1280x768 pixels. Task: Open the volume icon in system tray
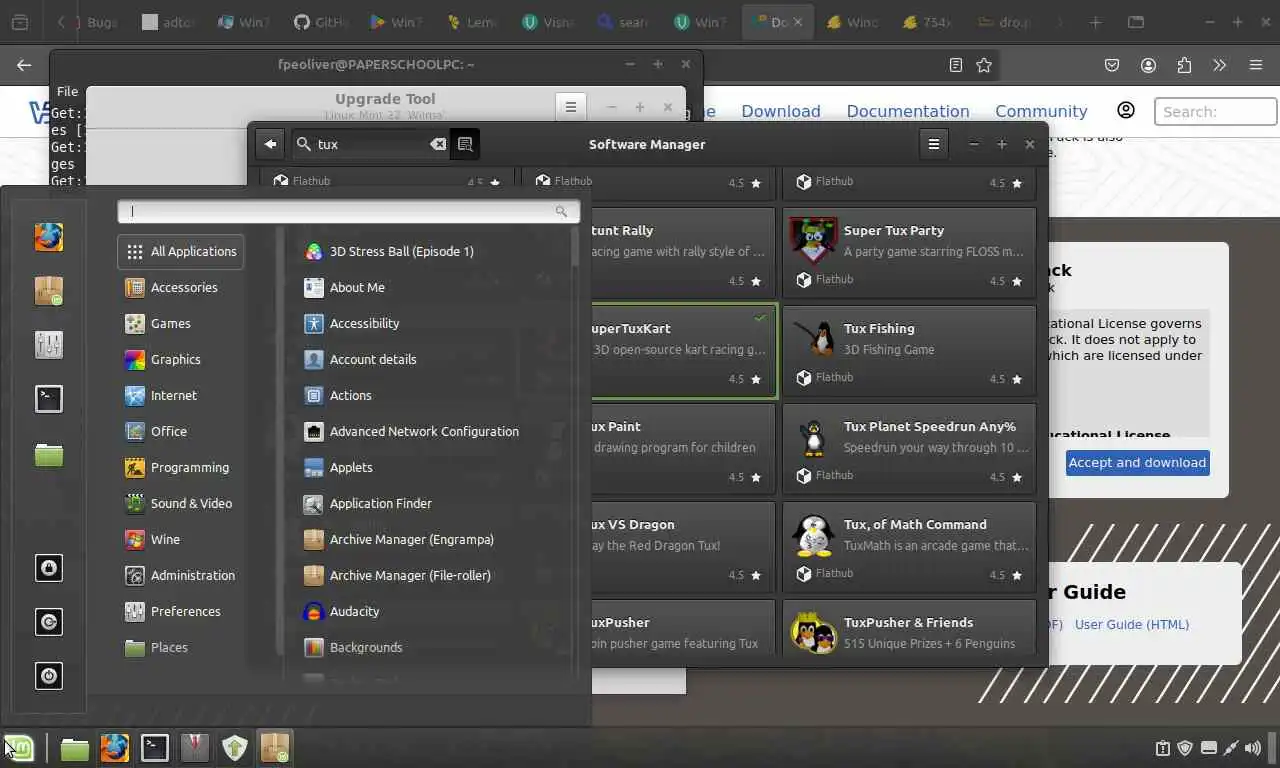tap(1253, 748)
